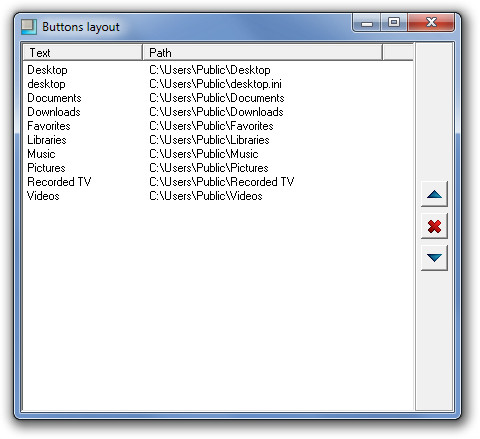
Task: Select the Libraries entry
Action: click(47, 140)
